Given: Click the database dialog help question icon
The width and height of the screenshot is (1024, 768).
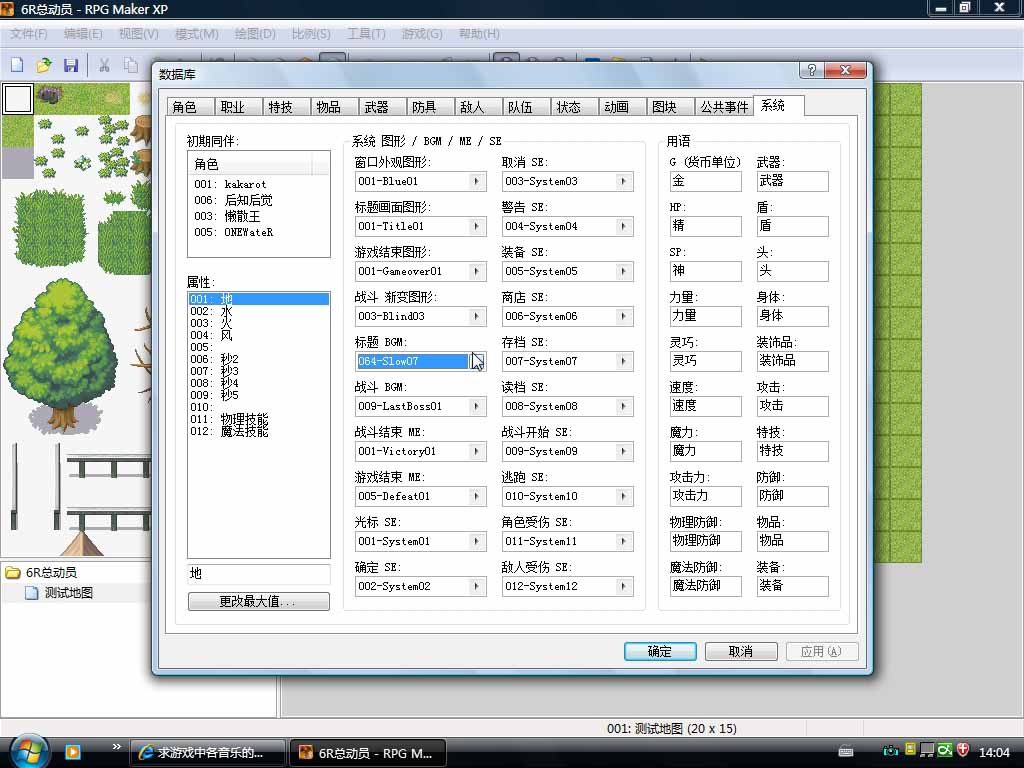Looking at the screenshot, I should click(812, 70).
